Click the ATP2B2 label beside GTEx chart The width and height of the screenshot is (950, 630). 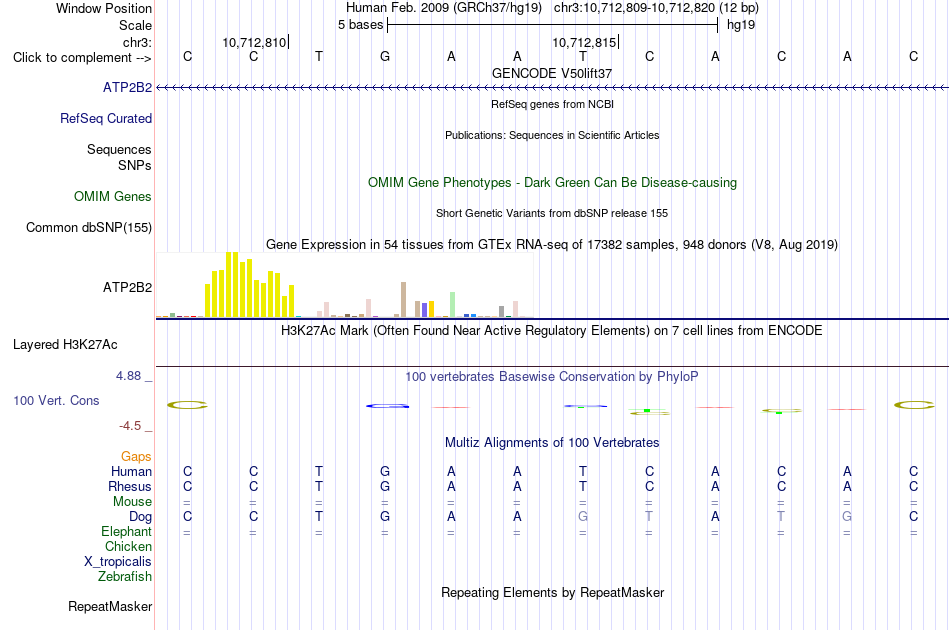coord(127,287)
